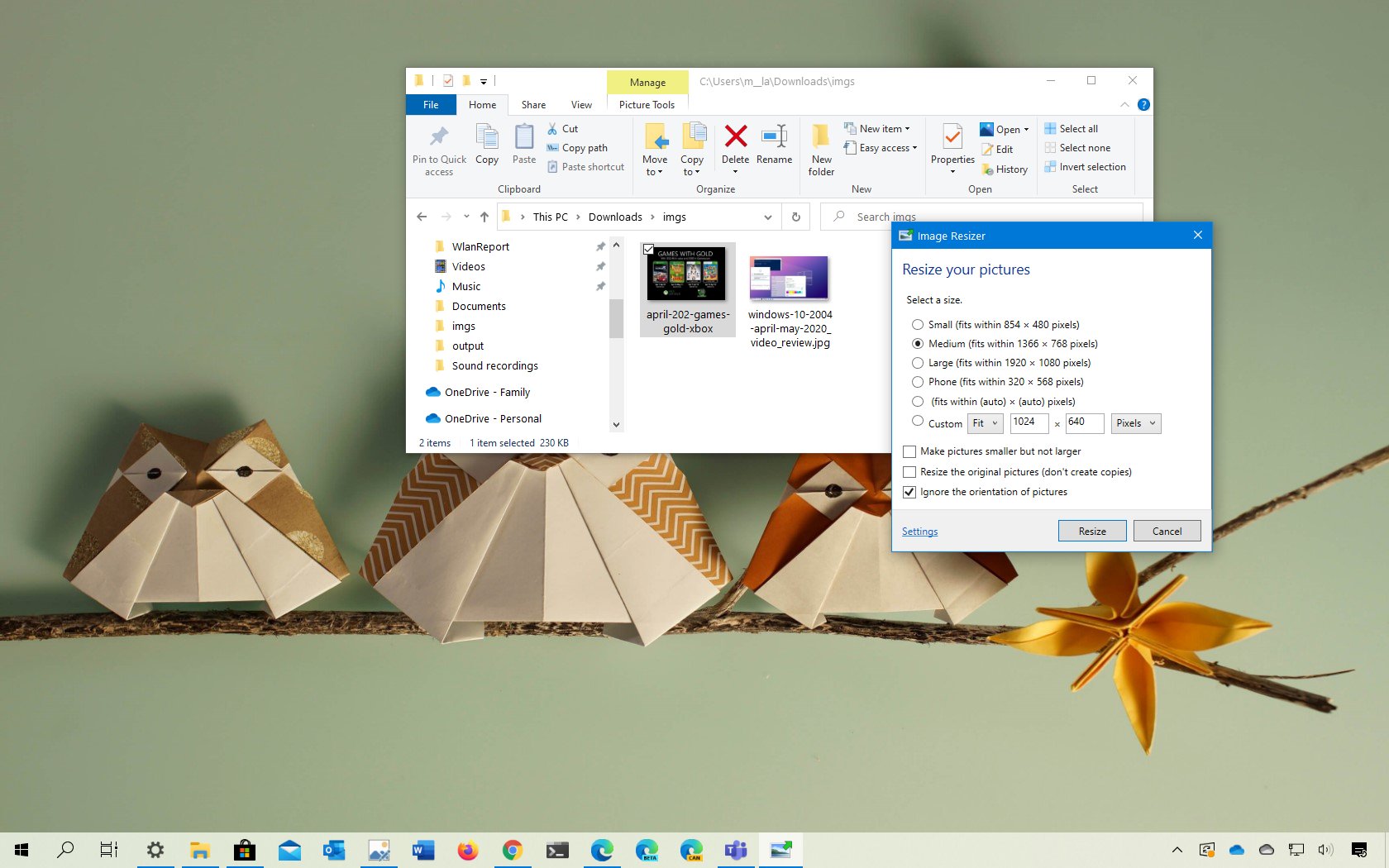Open the Picture Tools tab
The width and height of the screenshot is (1389, 868).
point(647,104)
